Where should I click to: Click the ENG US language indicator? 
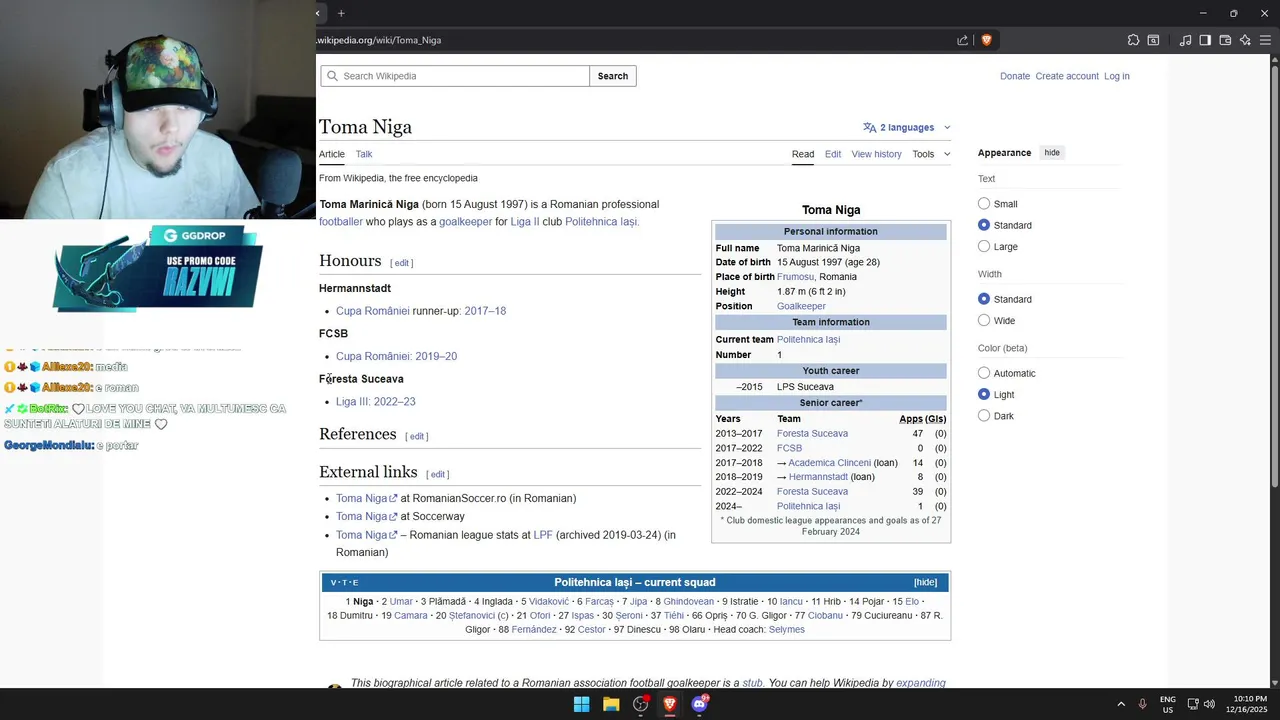[x=1168, y=704]
